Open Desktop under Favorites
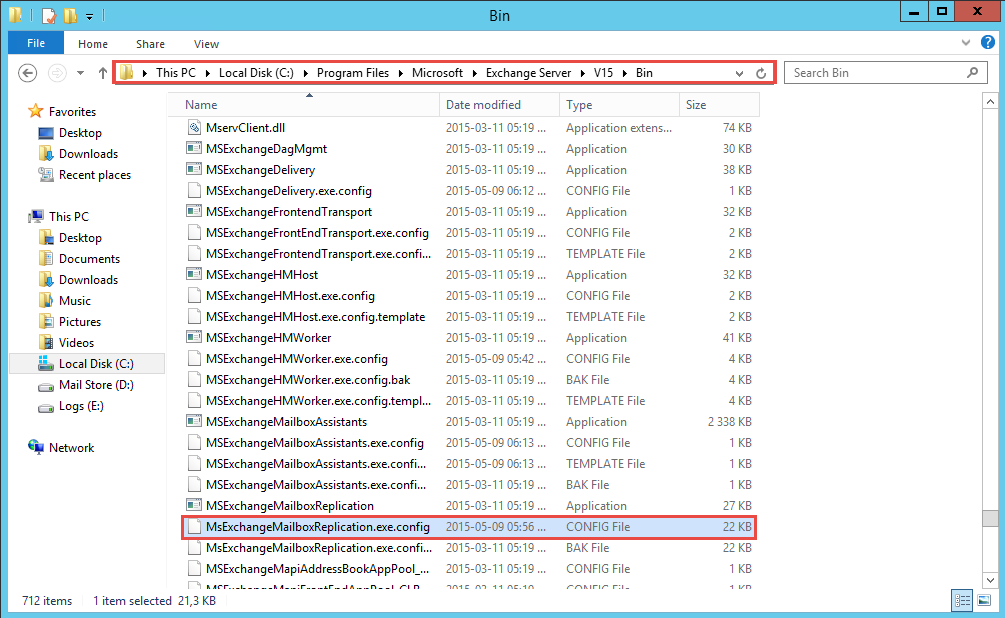Image resolution: width=1005 pixels, height=618 pixels. [80, 133]
